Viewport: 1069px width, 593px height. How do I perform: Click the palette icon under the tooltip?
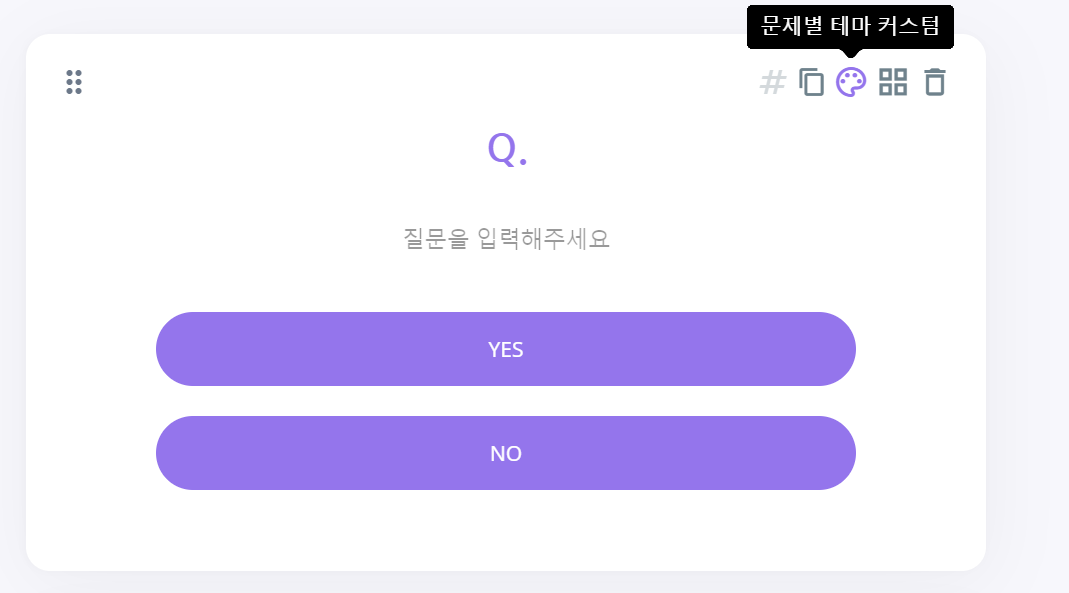[x=851, y=82]
